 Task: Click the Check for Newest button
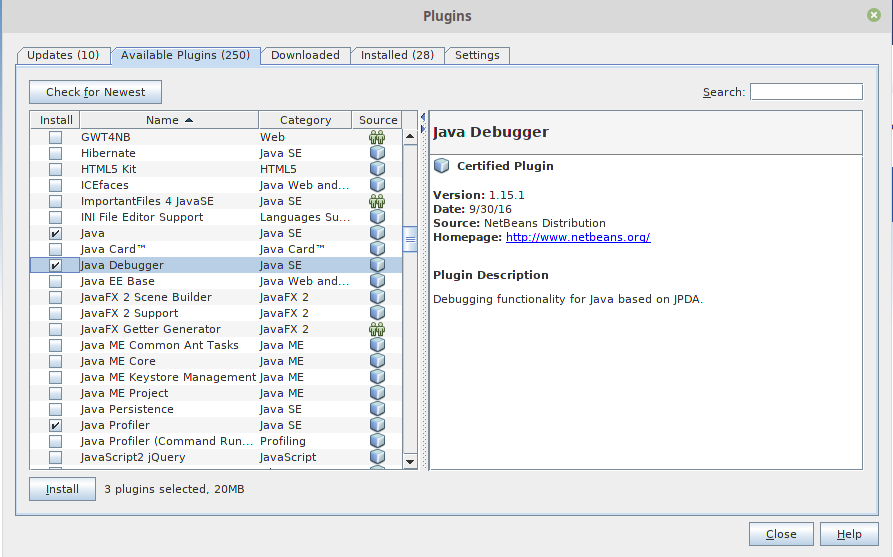point(96,92)
